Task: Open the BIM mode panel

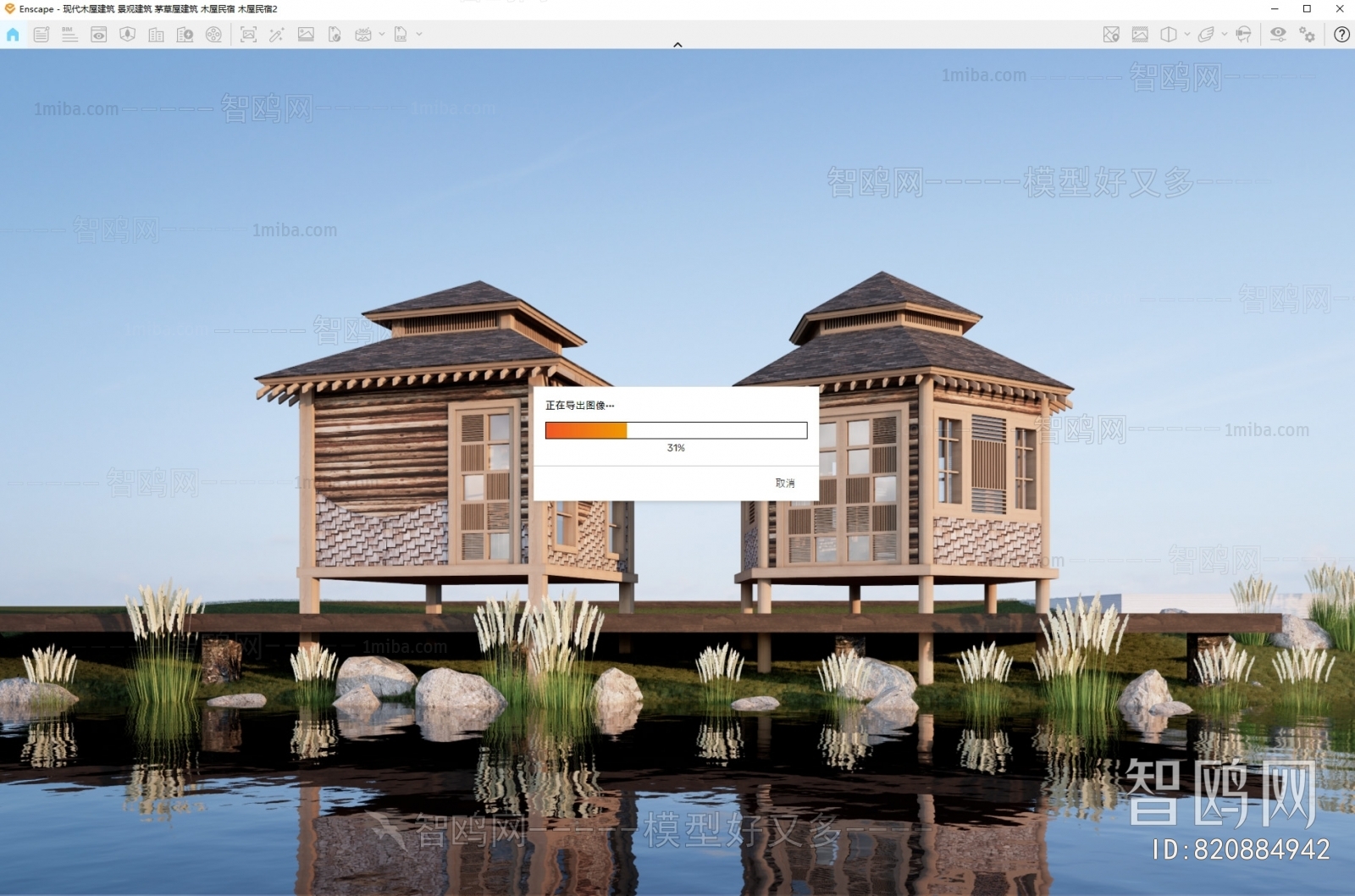Action: pyautogui.click(x=69, y=35)
